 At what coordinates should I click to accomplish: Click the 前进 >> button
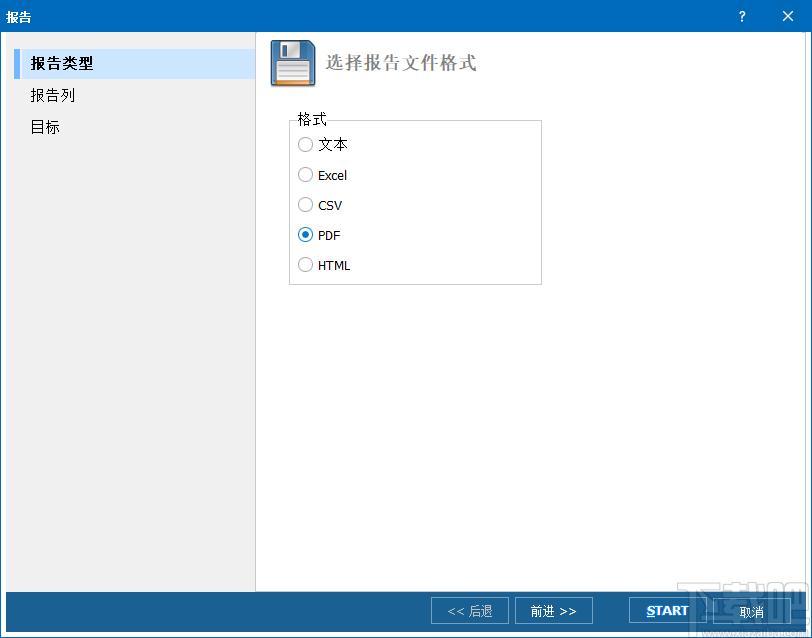pos(554,611)
